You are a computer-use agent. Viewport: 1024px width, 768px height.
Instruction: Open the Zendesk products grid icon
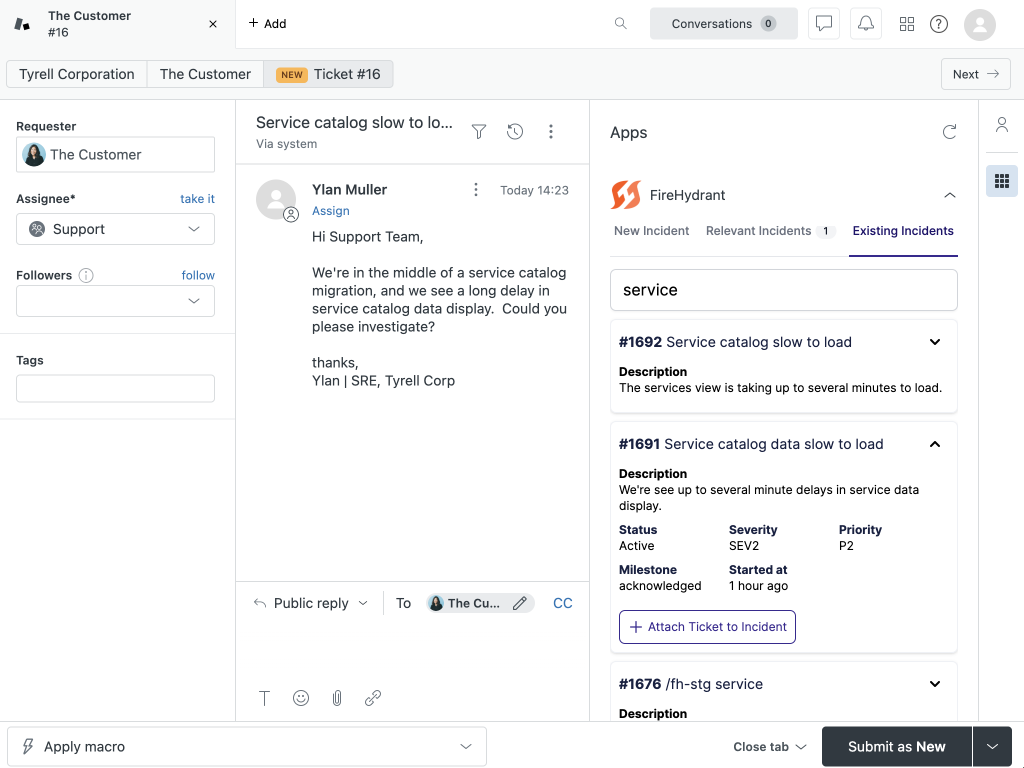[907, 23]
